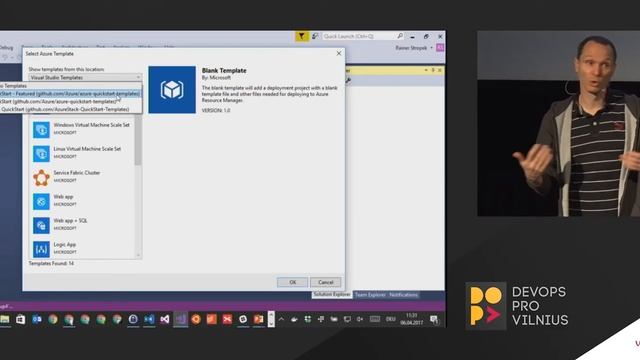Open the docked panel's window position dropdown arrow
This screenshot has width=640, height=360.
coord(426,70)
